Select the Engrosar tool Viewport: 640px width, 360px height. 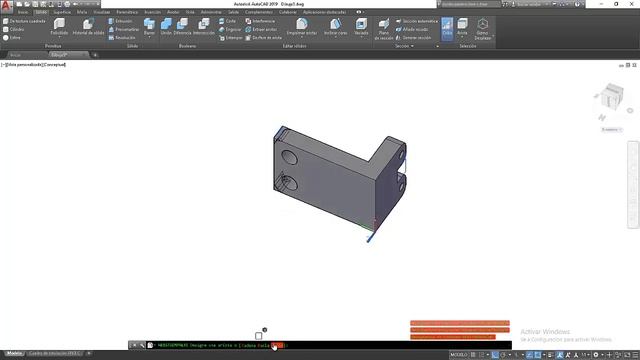[230, 29]
